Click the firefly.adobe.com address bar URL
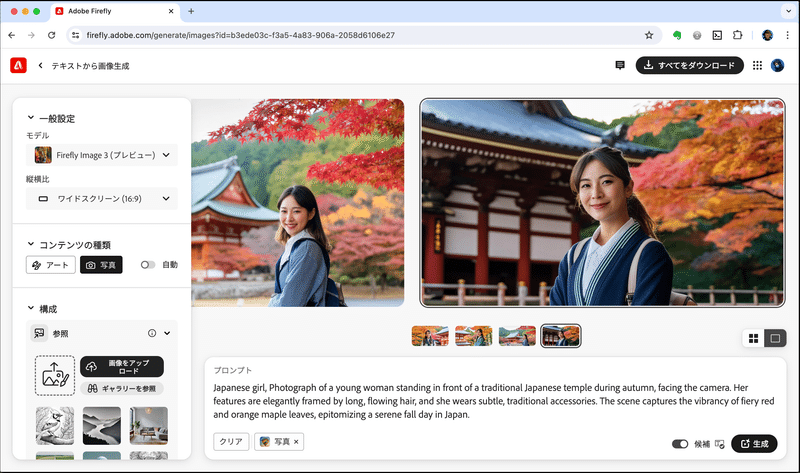Viewport: 800px width, 473px height. click(240, 35)
